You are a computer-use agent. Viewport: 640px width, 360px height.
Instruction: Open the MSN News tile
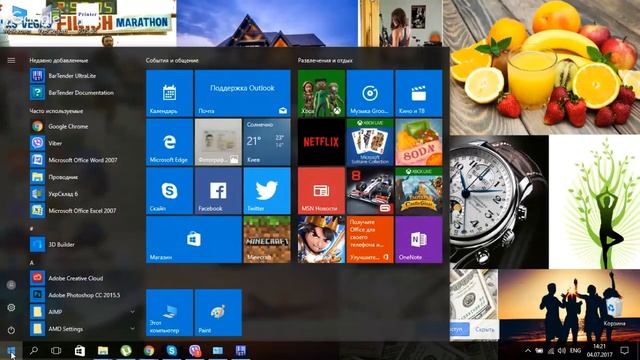(x=321, y=191)
